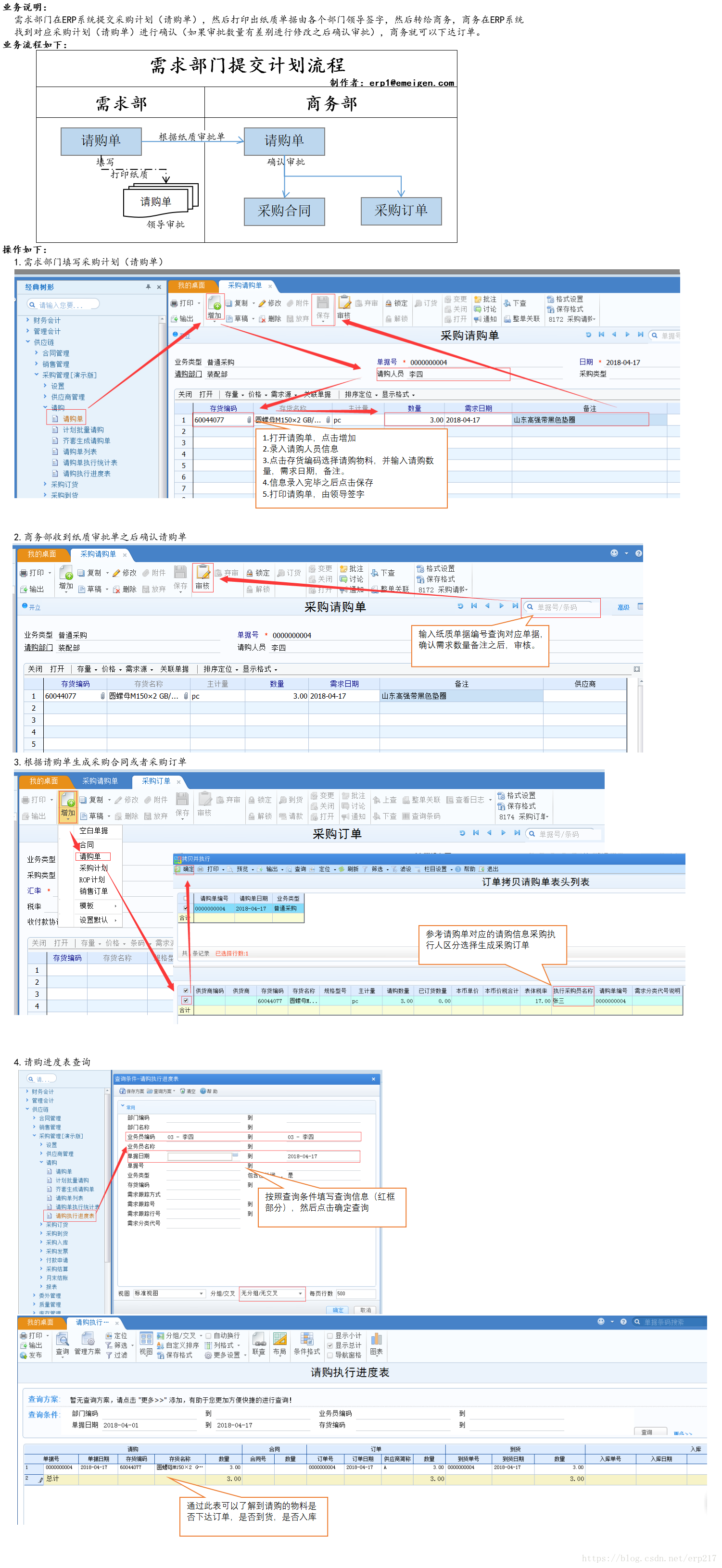722x1568 pixels.
Task: Click 锁定 lock icon in step 2 toolbar
Action: click(250, 573)
